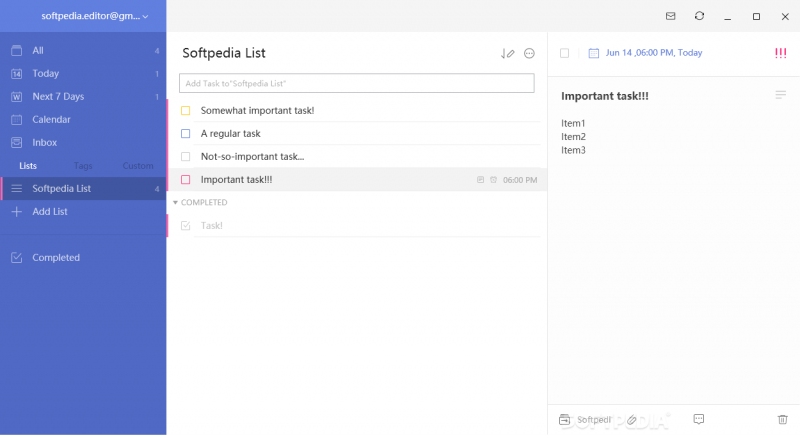Select the Not-so-important task... row
The height and width of the screenshot is (438, 800).
357,156
